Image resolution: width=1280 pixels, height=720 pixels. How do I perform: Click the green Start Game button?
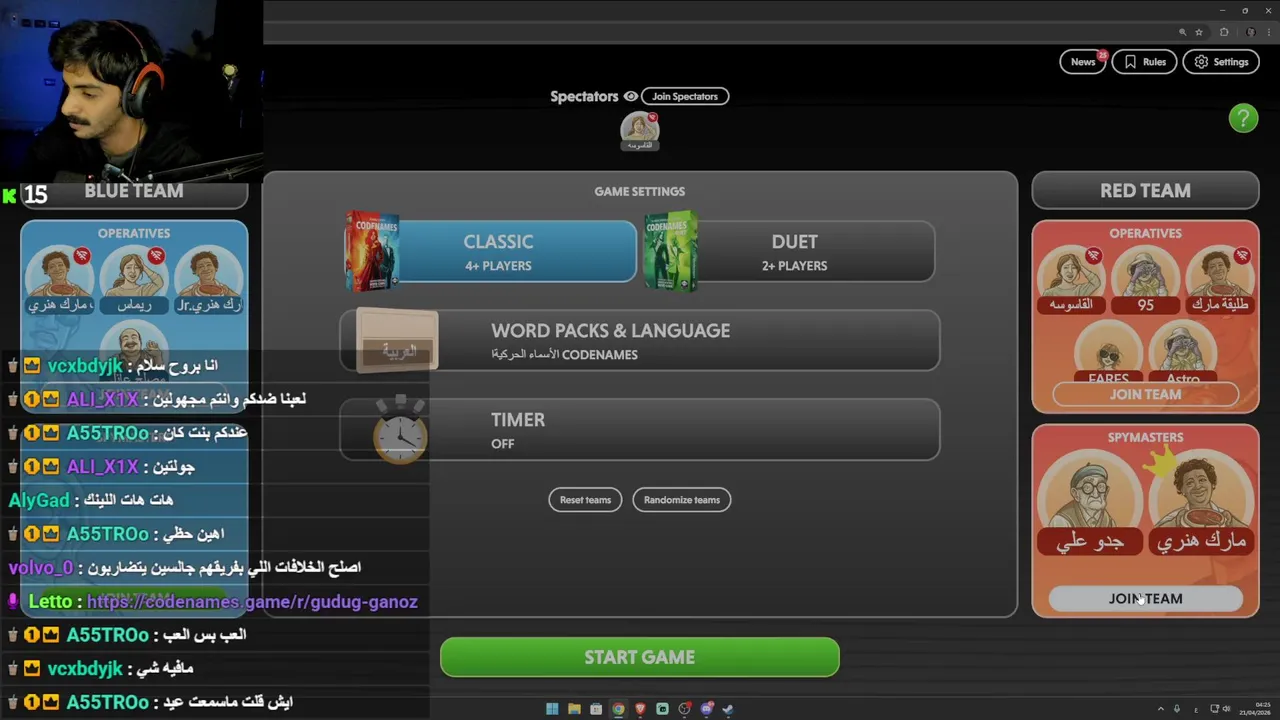pyautogui.click(x=640, y=657)
